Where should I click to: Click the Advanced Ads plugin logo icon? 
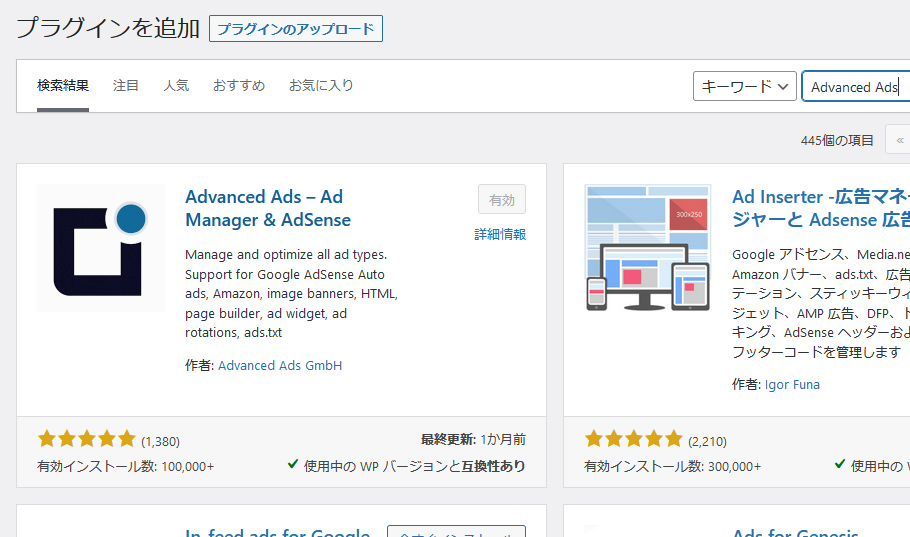101,248
